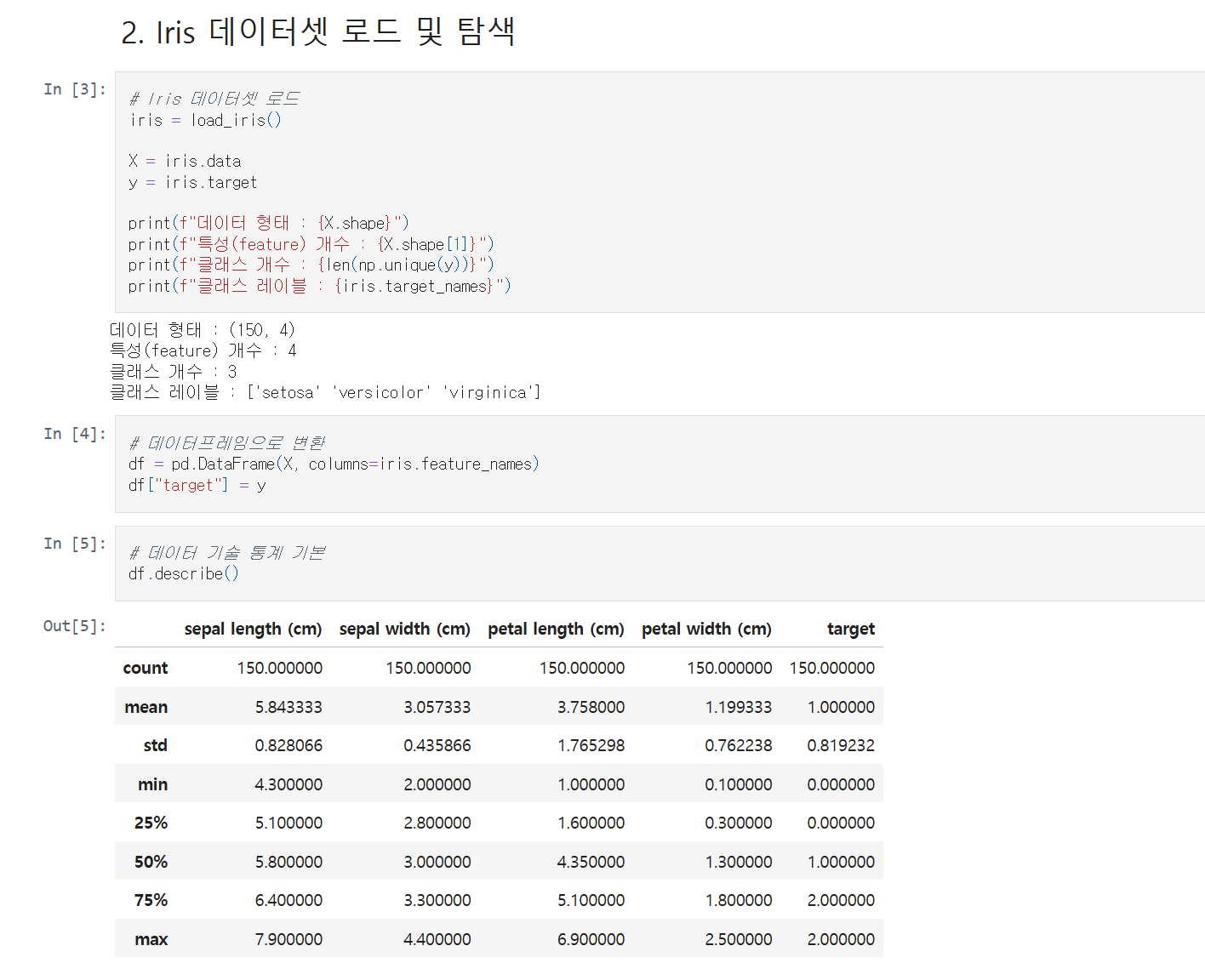Click std value 0.762238
The width and height of the screenshot is (1205, 980).
click(x=739, y=745)
